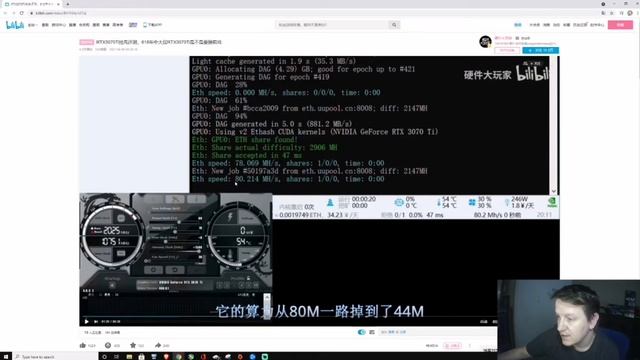Click the pink upload button
The height and width of the screenshot is (360, 640).
pyautogui.click(x=620, y=25)
